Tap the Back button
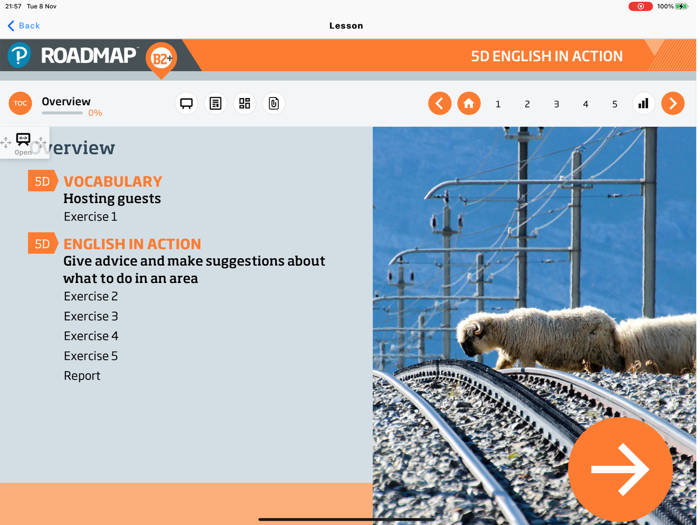 coord(24,26)
